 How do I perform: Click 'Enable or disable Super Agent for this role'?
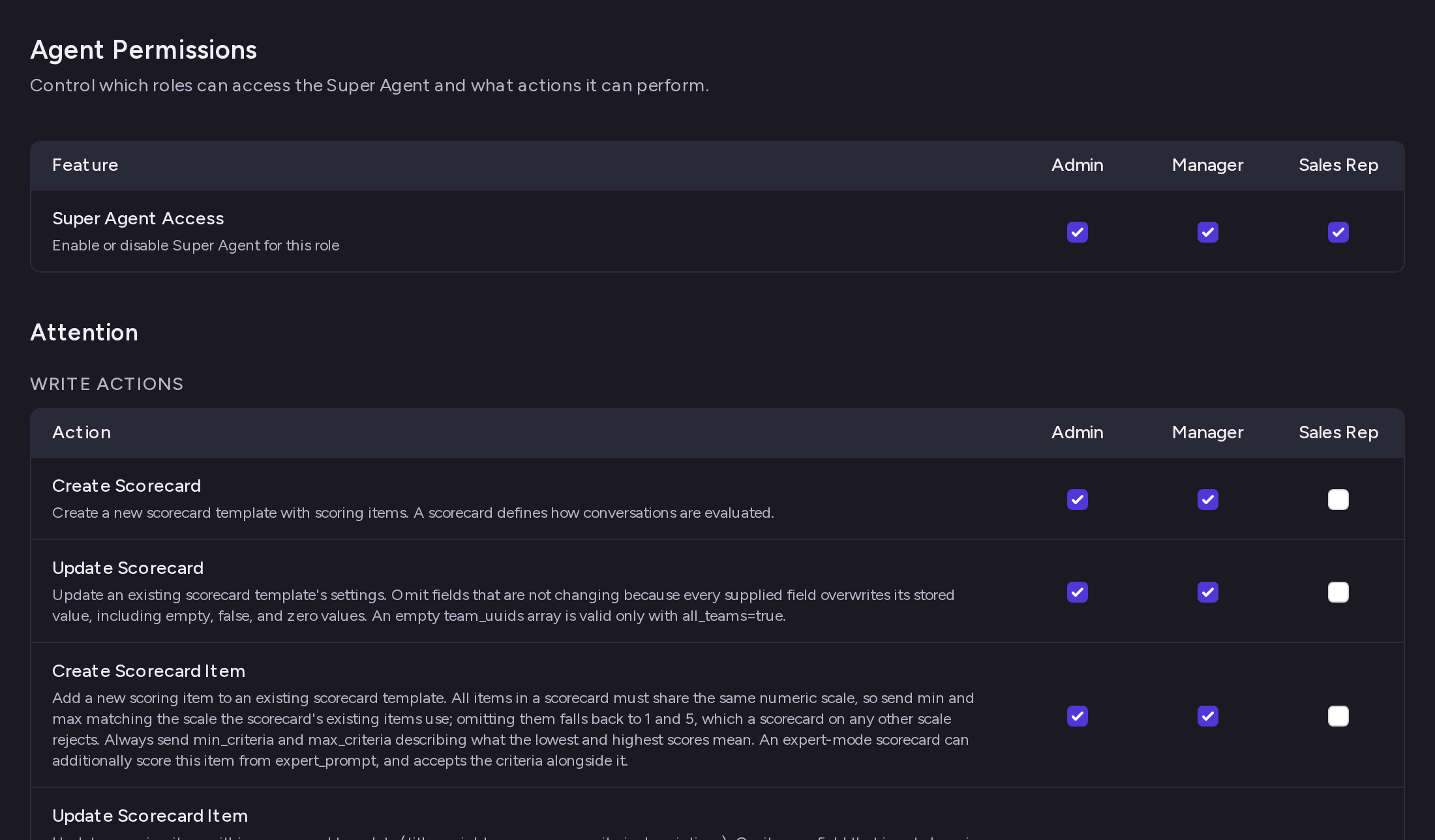click(196, 246)
